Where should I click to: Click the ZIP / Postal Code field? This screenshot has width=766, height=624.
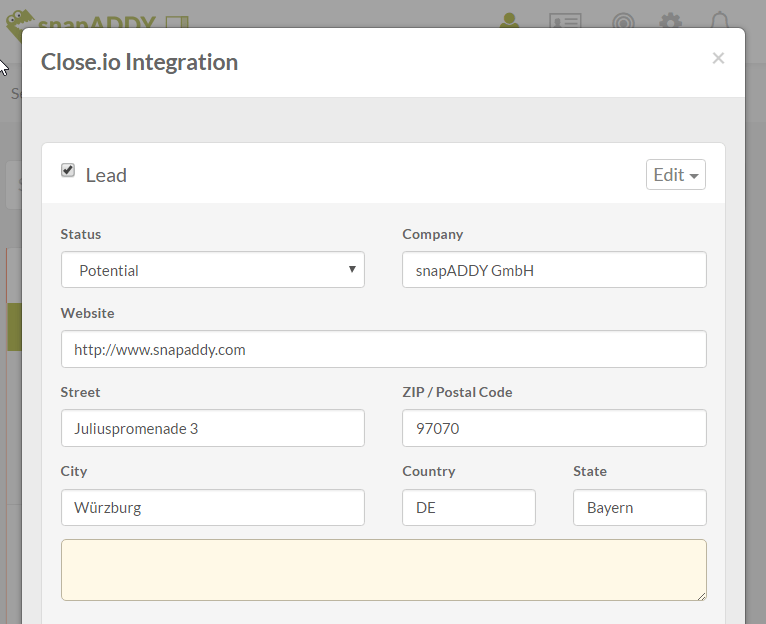[553, 428]
